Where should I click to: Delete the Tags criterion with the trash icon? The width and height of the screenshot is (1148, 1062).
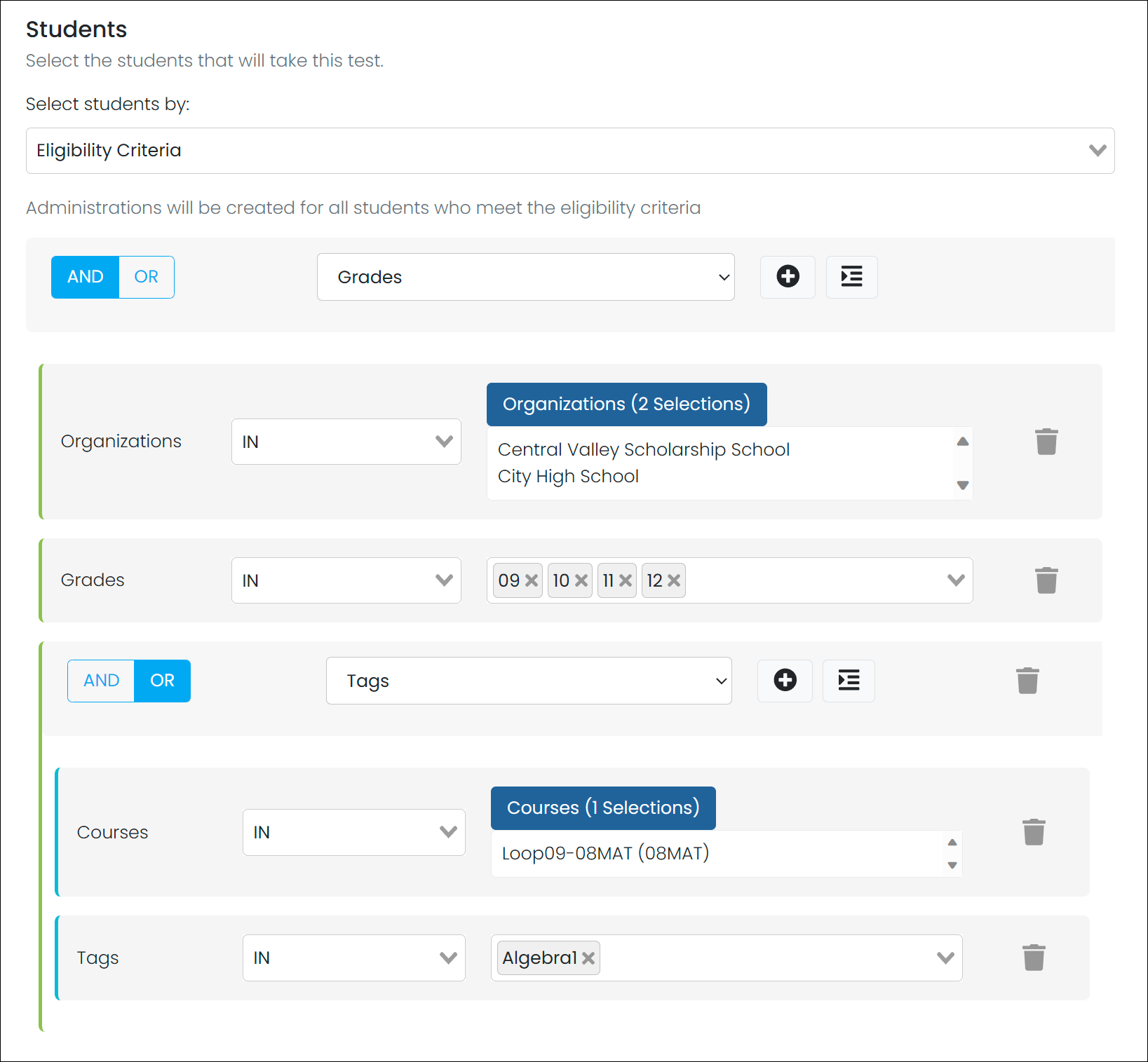pyautogui.click(x=1034, y=958)
